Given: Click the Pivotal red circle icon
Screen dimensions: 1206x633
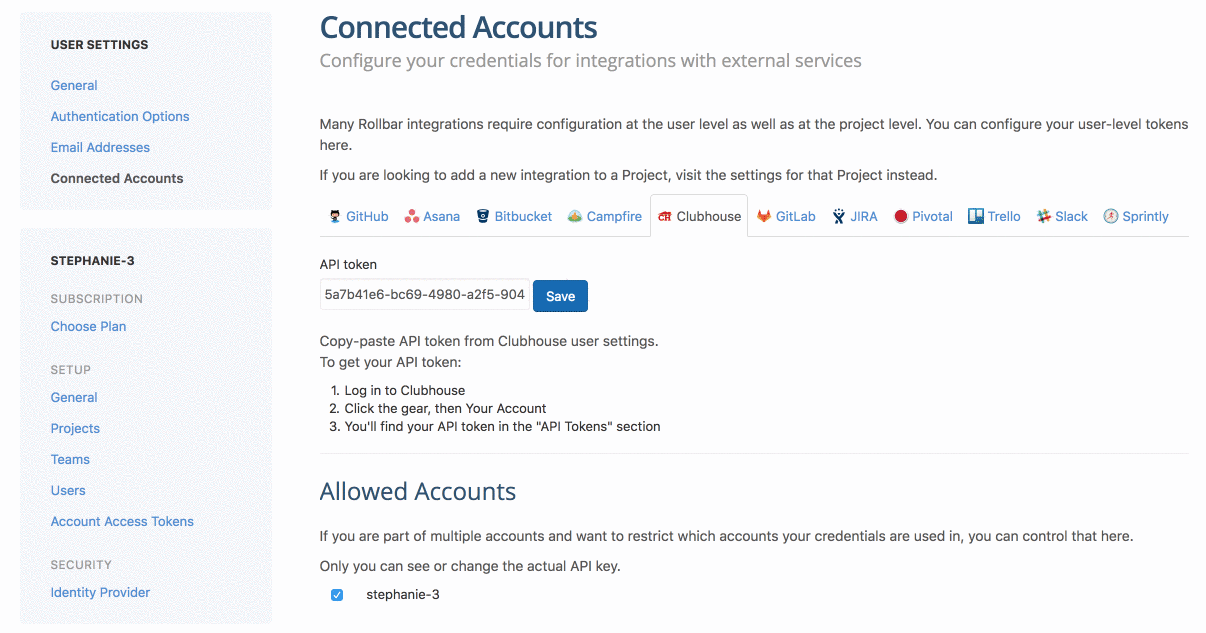Looking at the screenshot, I should tap(901, 217).
